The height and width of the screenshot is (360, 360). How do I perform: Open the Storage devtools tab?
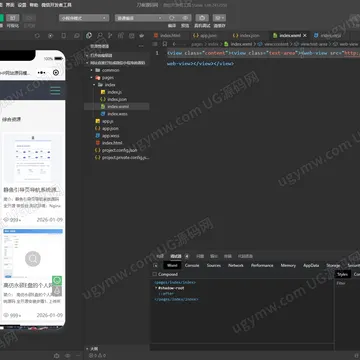click(333, 265)
